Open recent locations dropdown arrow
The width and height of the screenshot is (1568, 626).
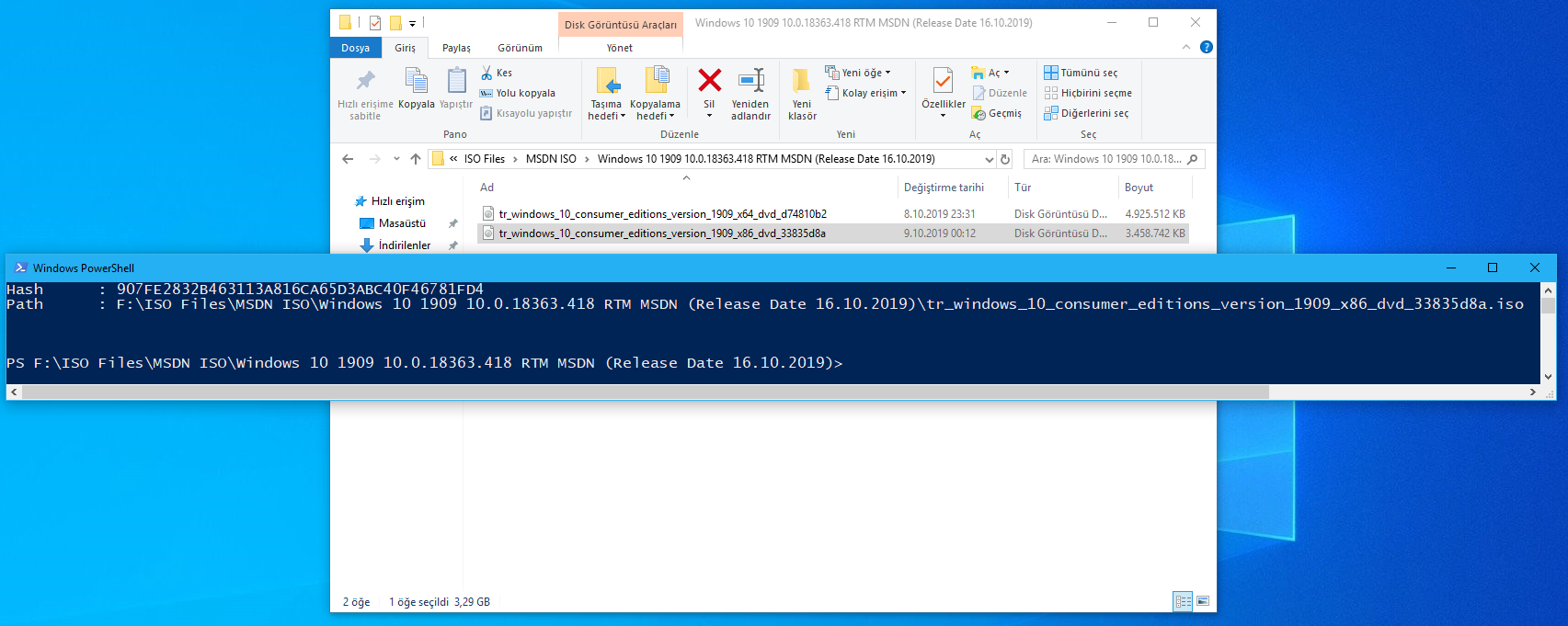click(396, 159)
